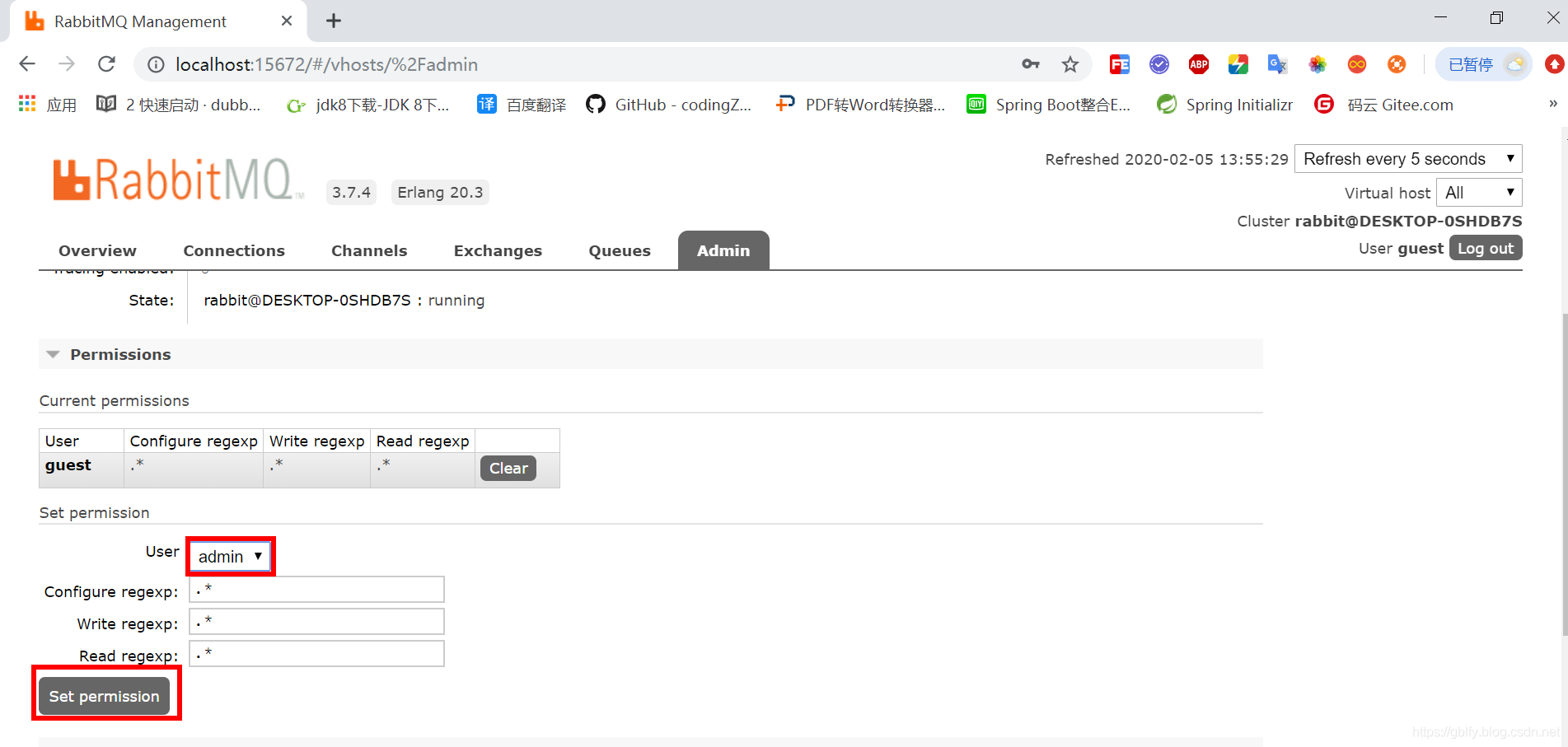Viewport: 1568px width, 747px height.
Task: Click the saved password key icon
Action: pyautogui.click(x=1031, y=64)
